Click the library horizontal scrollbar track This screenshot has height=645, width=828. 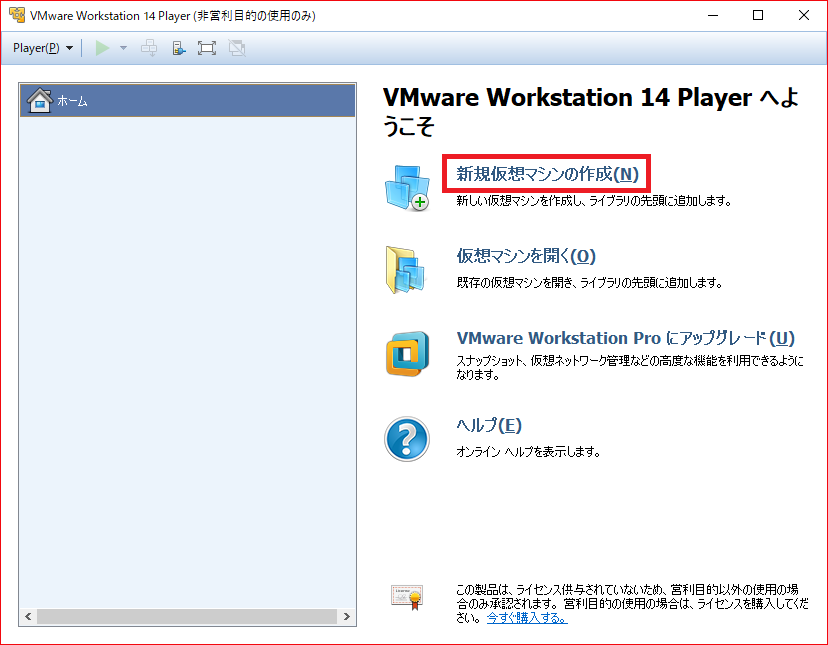(187, 616)
